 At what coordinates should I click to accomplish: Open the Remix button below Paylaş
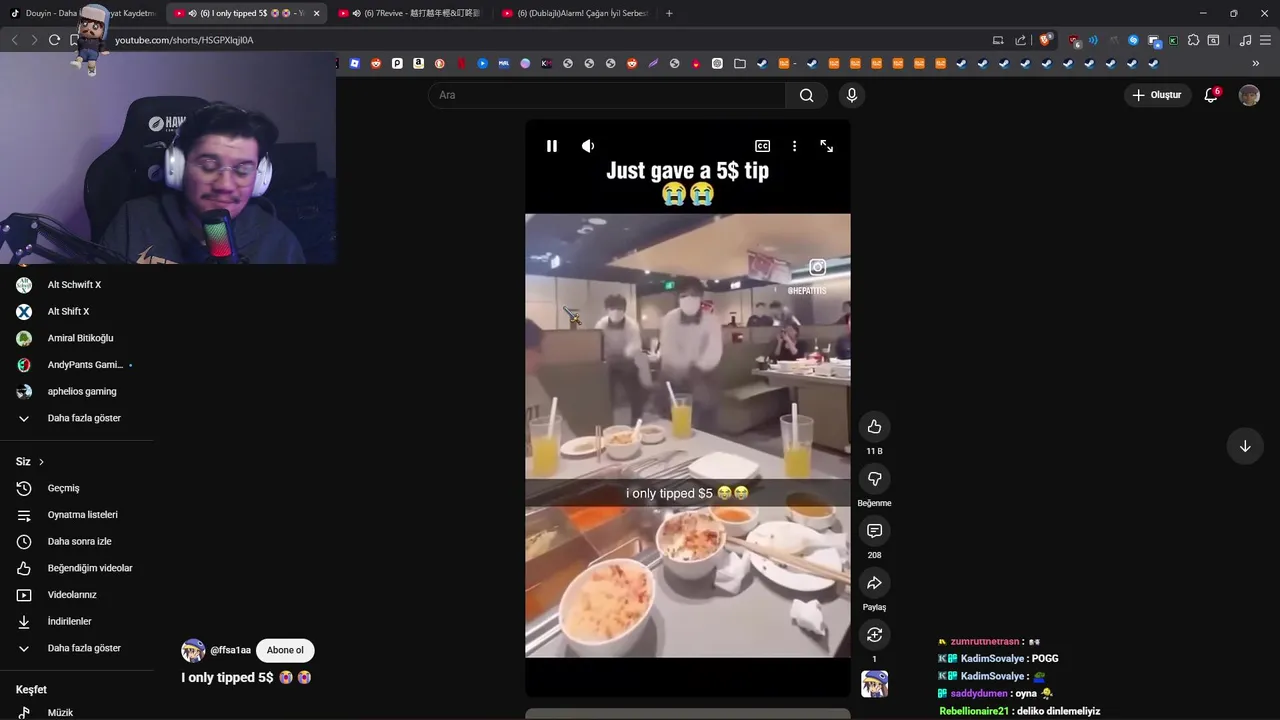(x=874, y=635)
